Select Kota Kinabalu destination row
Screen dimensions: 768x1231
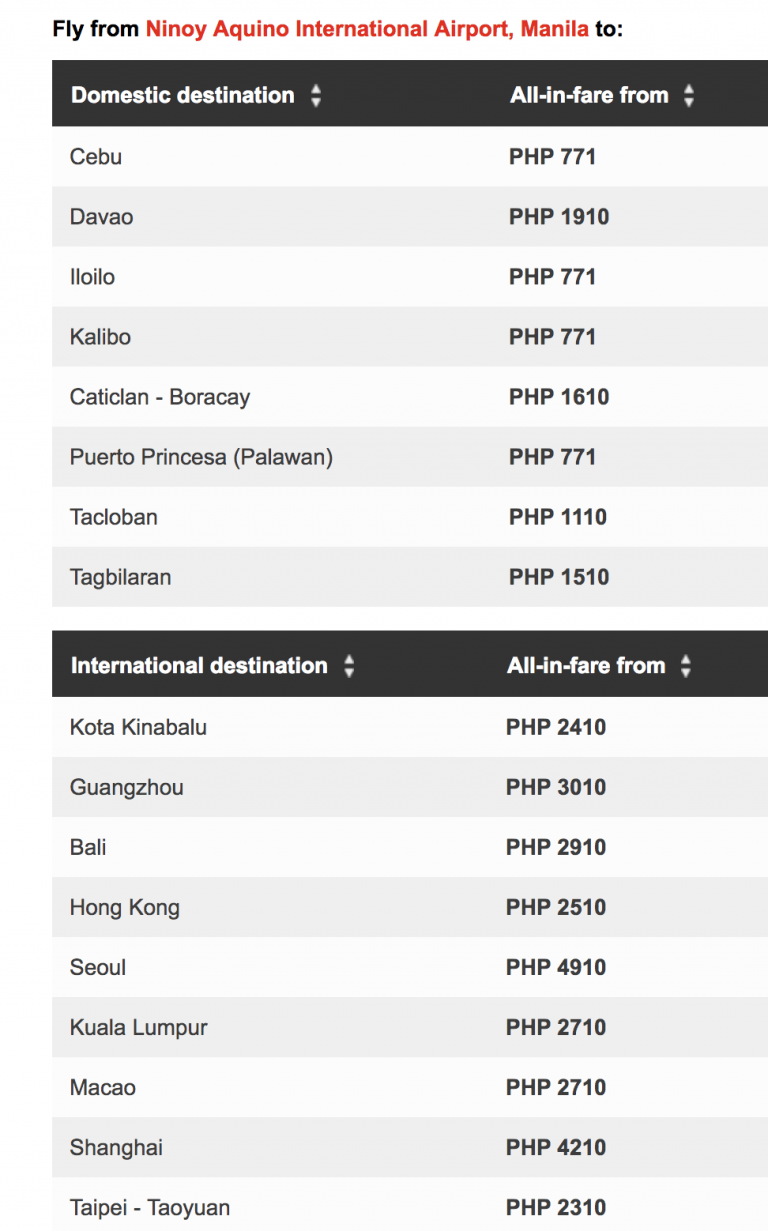coord(138,727)
